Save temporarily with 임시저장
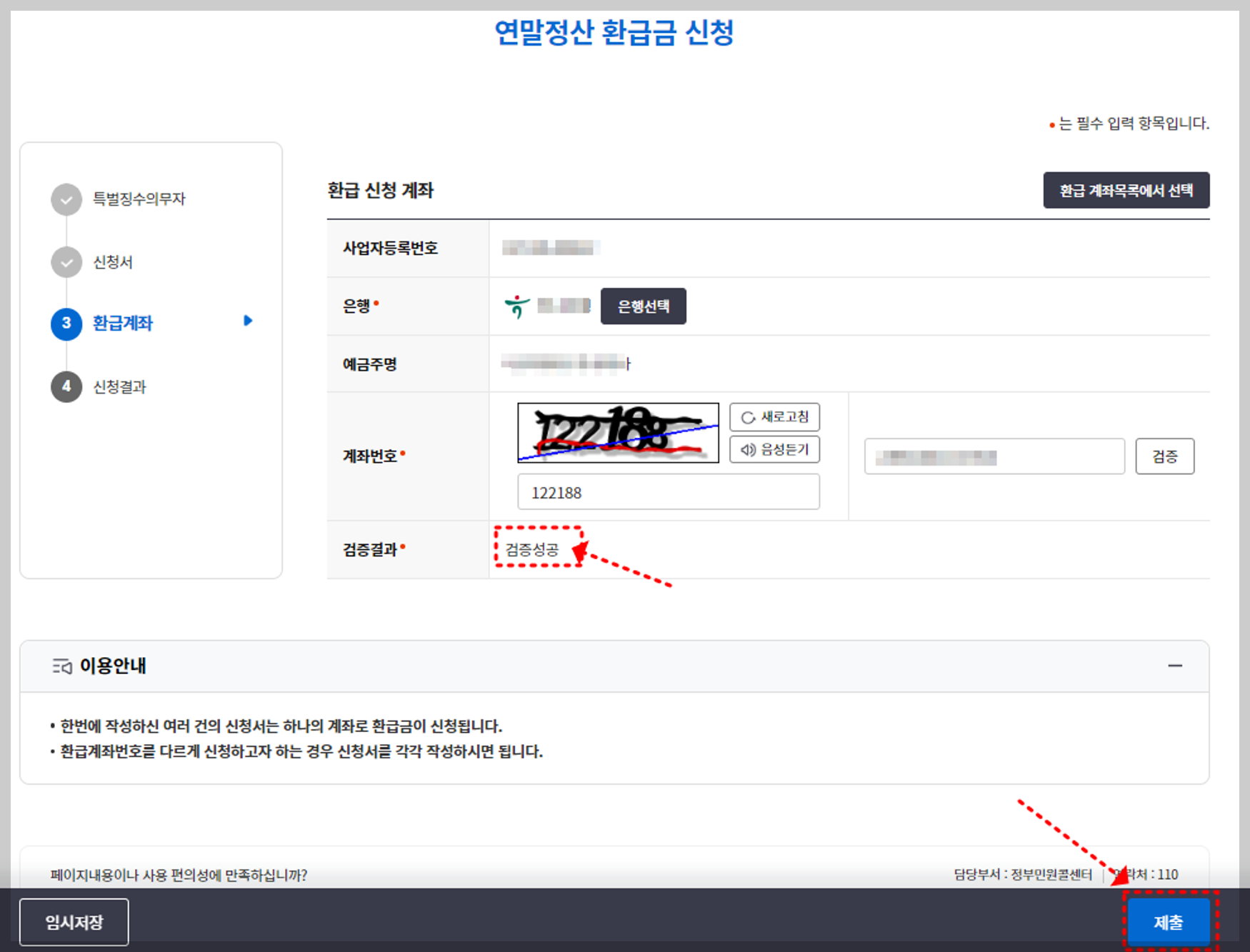Image resolution: width=1250 pixels, height=952 pixels. click(x=74, y=922)
